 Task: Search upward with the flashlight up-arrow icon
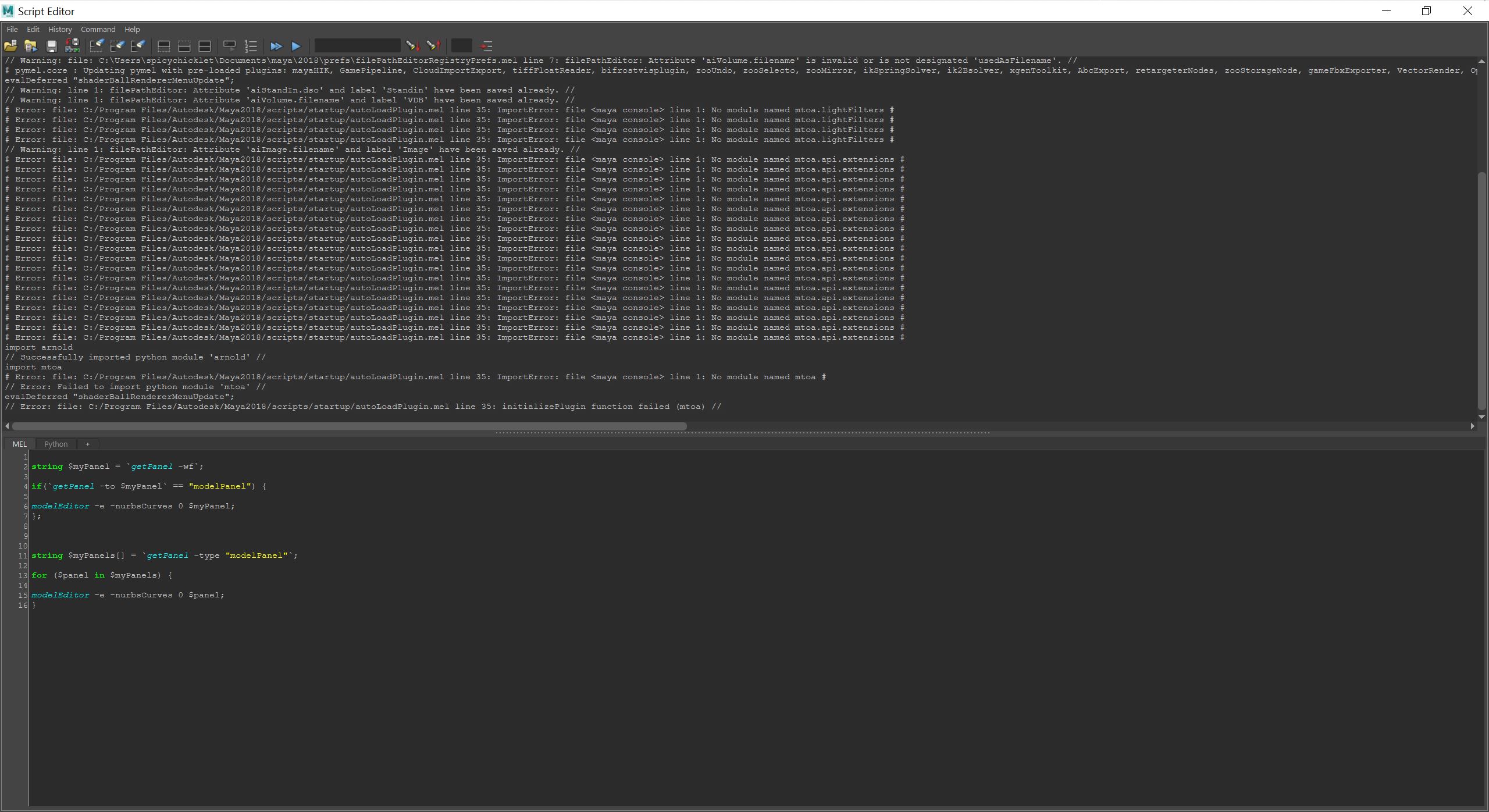click(x=434, y=46)
